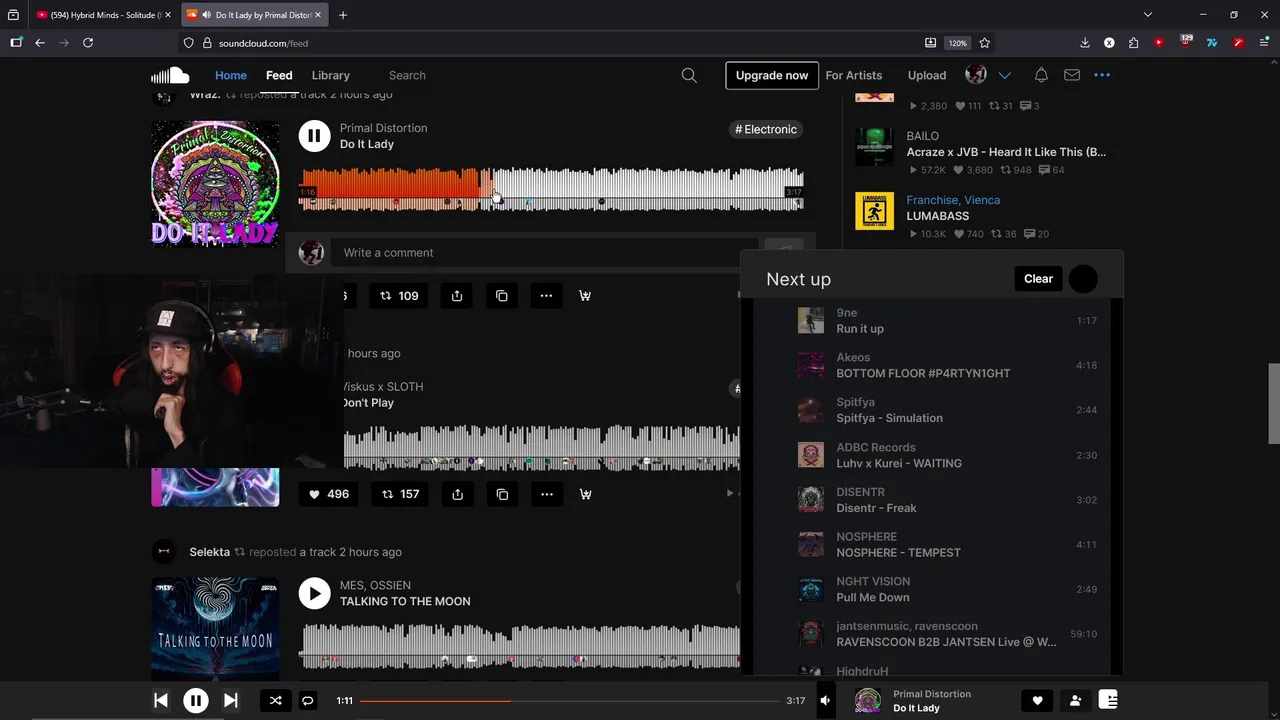Open the user avatar profile menu

976,75
